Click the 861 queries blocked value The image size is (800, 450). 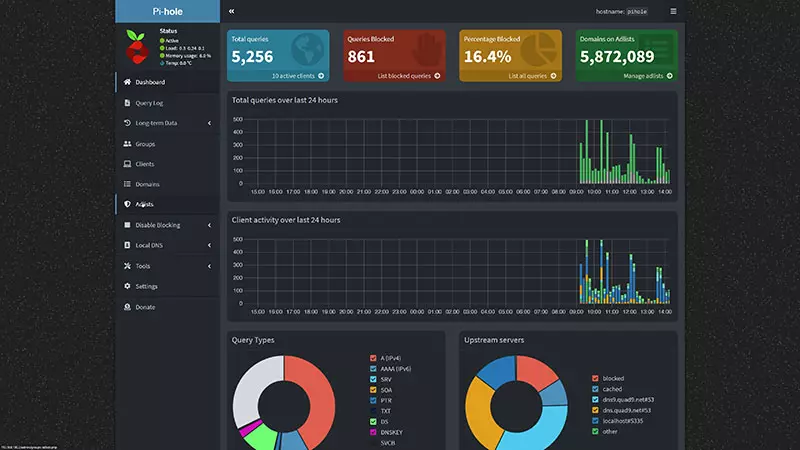(361, 57)
